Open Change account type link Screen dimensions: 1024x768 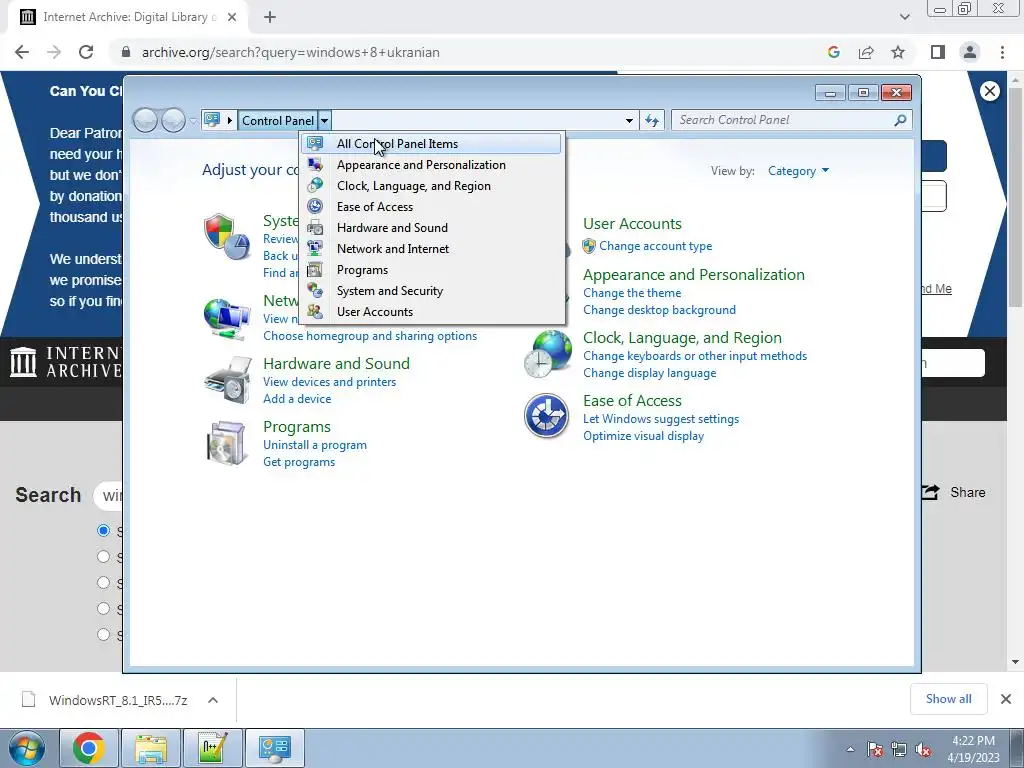[656, 246]
